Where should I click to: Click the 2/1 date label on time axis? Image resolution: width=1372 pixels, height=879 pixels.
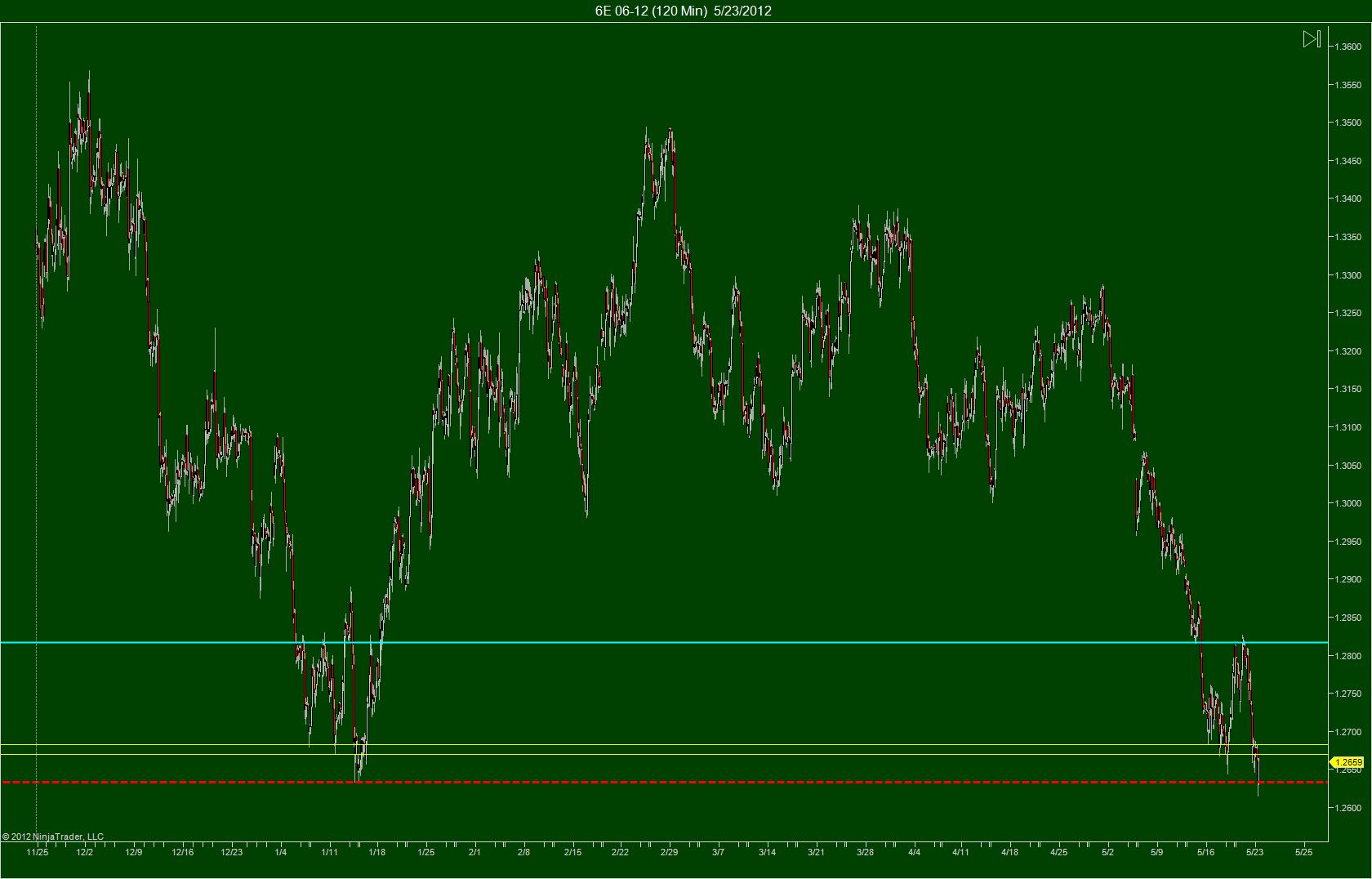point(474,852)
